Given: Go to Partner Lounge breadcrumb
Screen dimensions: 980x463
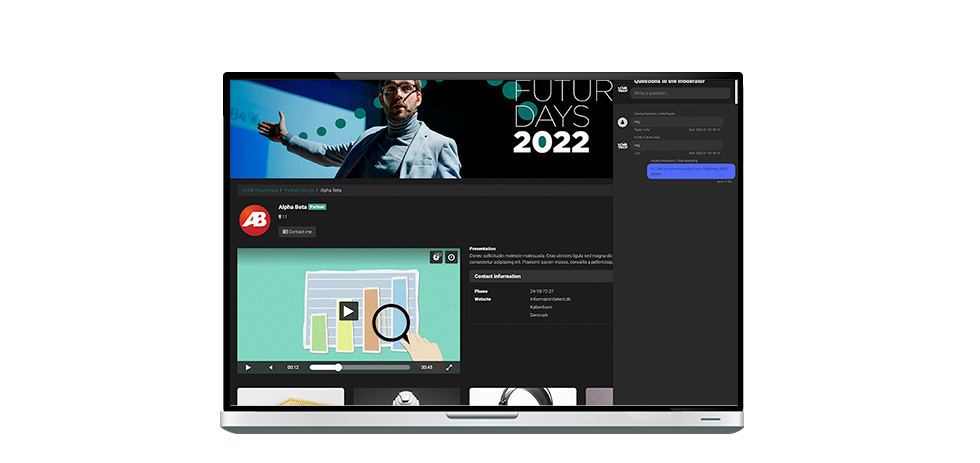Looking at the screenshot, I should (x=299, y=189).
